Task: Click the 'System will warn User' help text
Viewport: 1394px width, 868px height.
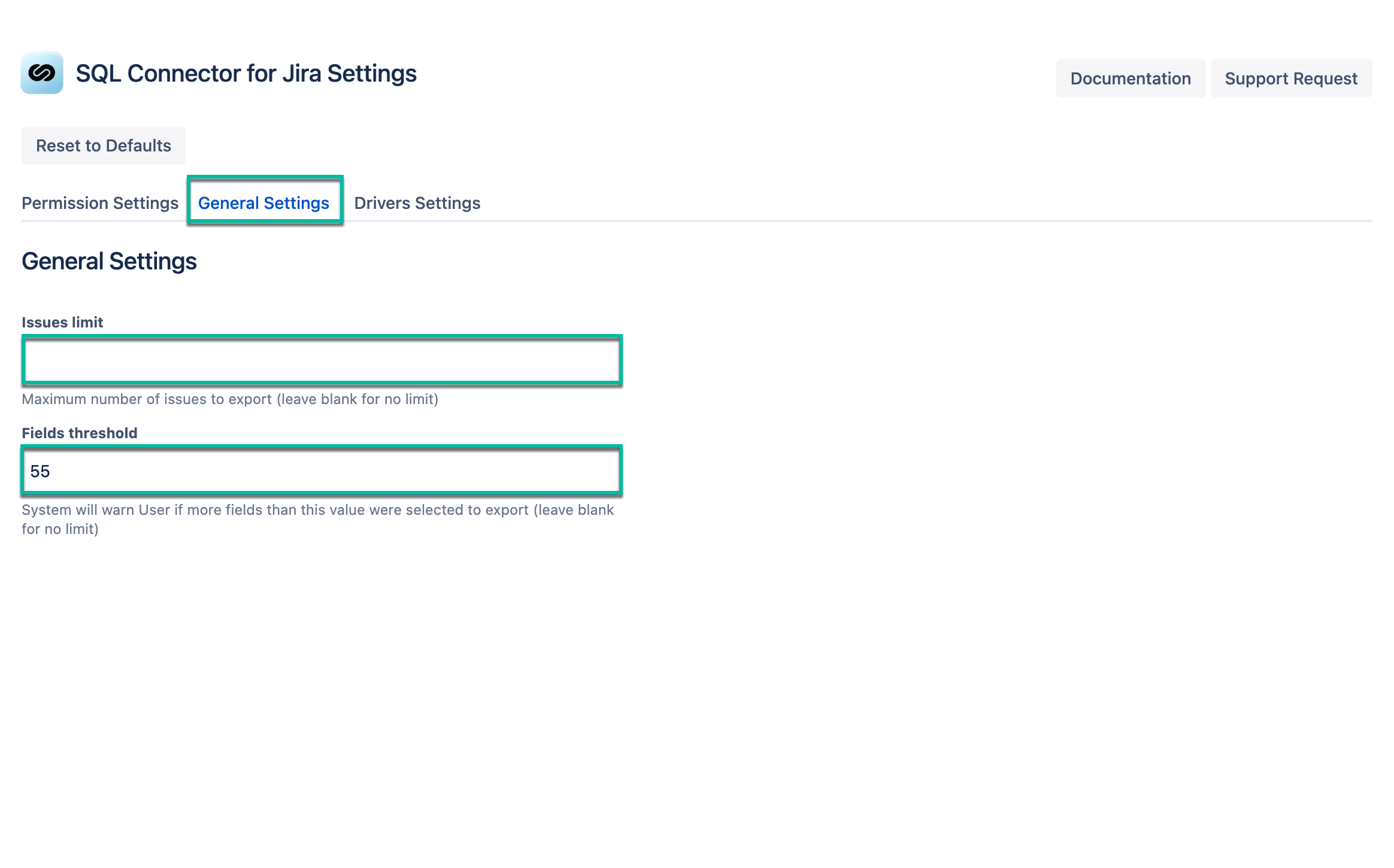Action: (x=318, y=520)
